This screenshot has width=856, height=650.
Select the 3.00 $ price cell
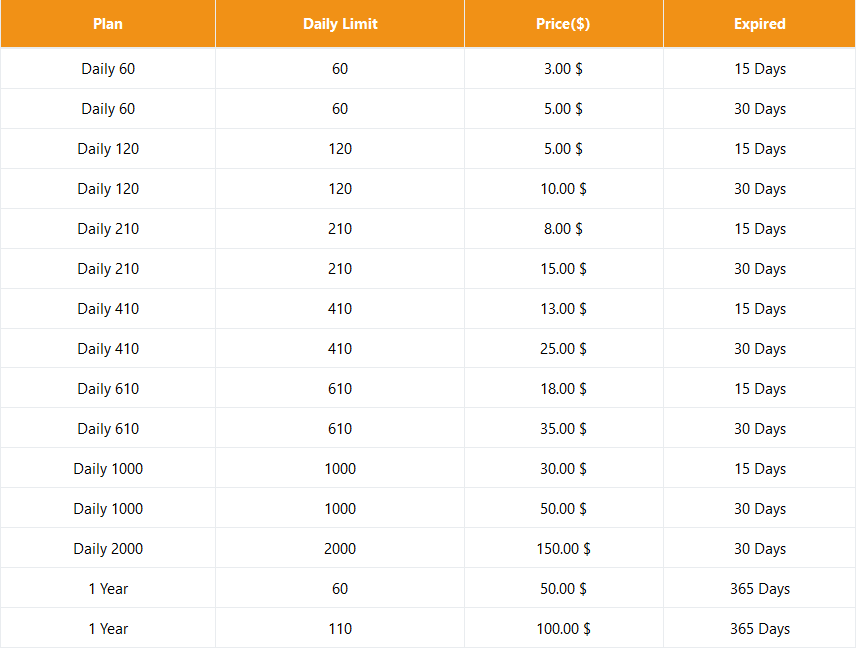(x=563, y=69)
